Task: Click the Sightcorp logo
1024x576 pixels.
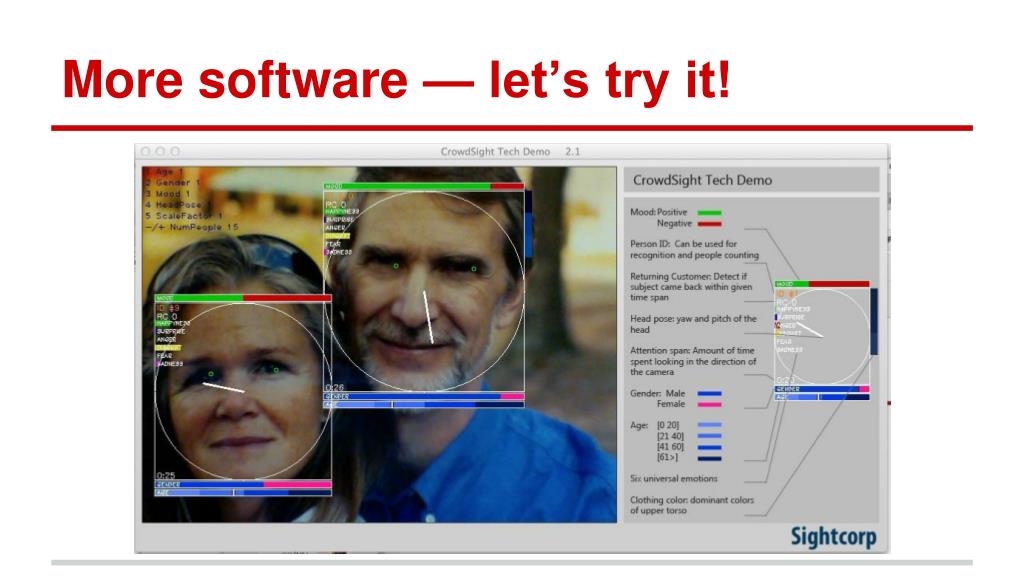Action: tap(833, 537)
